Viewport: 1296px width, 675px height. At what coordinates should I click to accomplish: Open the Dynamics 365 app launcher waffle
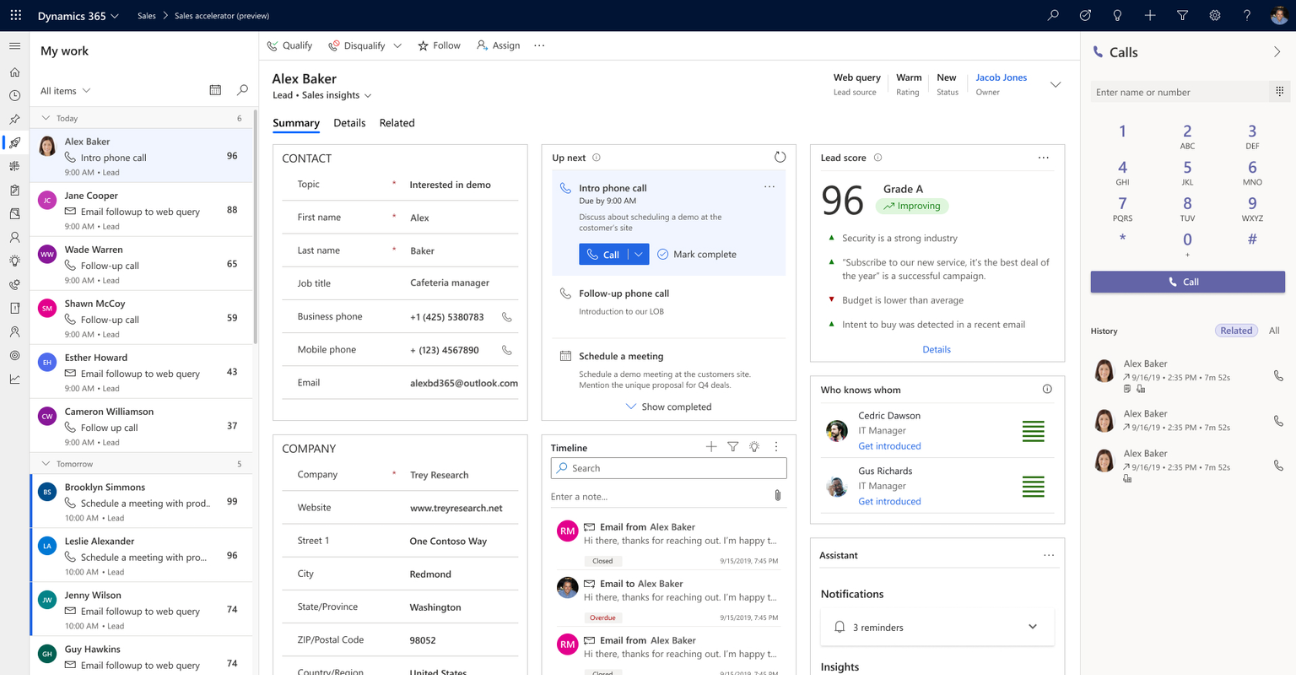tap(15, 15)
